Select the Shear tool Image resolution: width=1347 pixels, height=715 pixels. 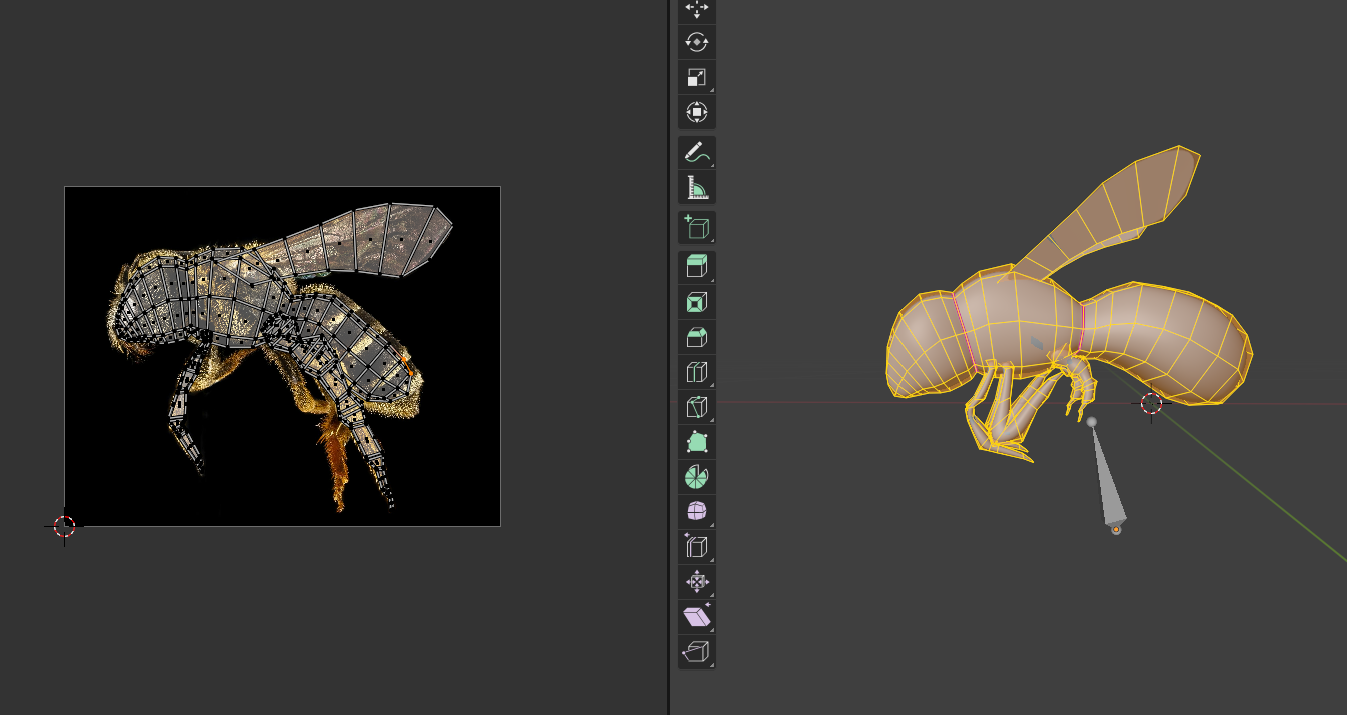pyautogui.click(x=697, y=617)
